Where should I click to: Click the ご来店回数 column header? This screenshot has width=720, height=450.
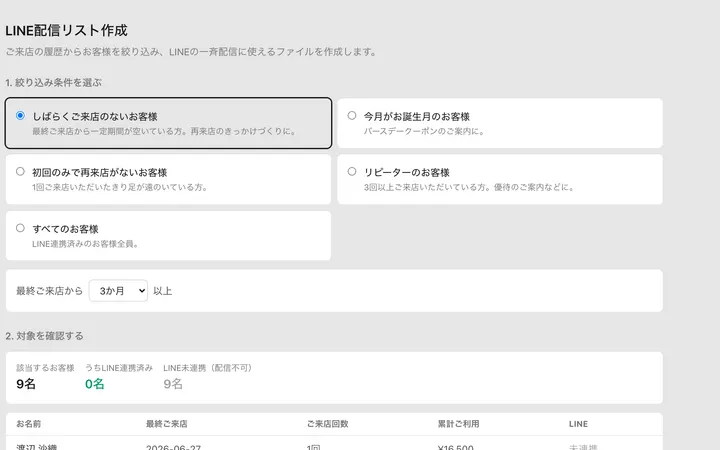(x=327, y=424)
